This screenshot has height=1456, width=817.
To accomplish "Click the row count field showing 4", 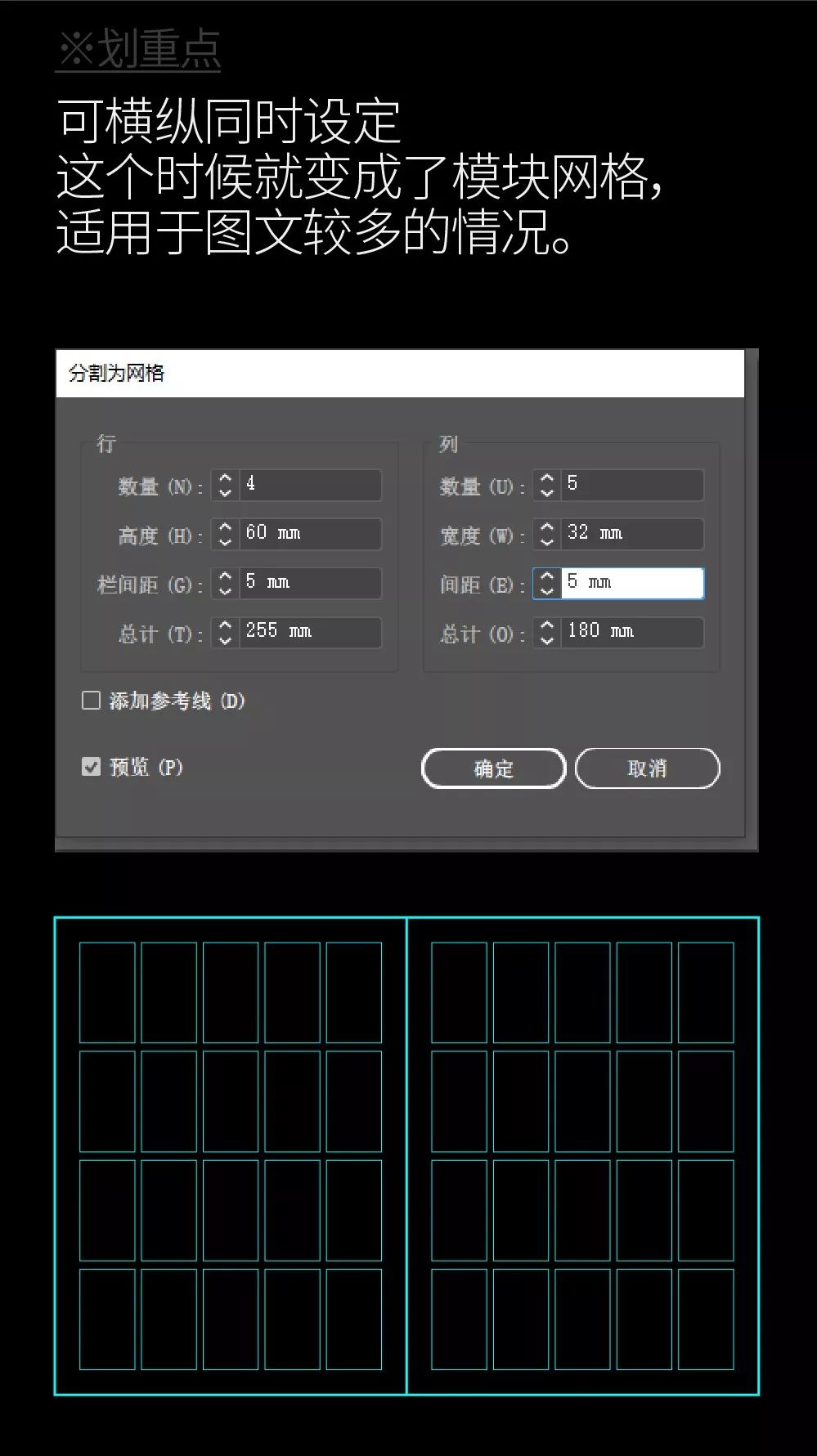I will [309, 485].
